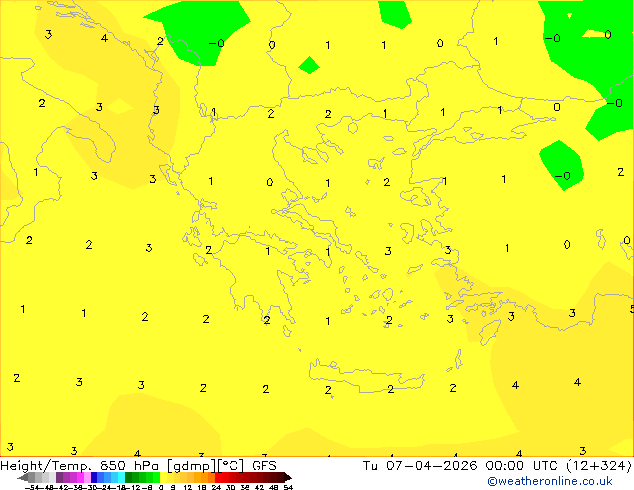Image resolution: width=634 pixels, height=490 pixels.
Task: Select the dark blue legend swatch
Action: (x=94, y=477)
